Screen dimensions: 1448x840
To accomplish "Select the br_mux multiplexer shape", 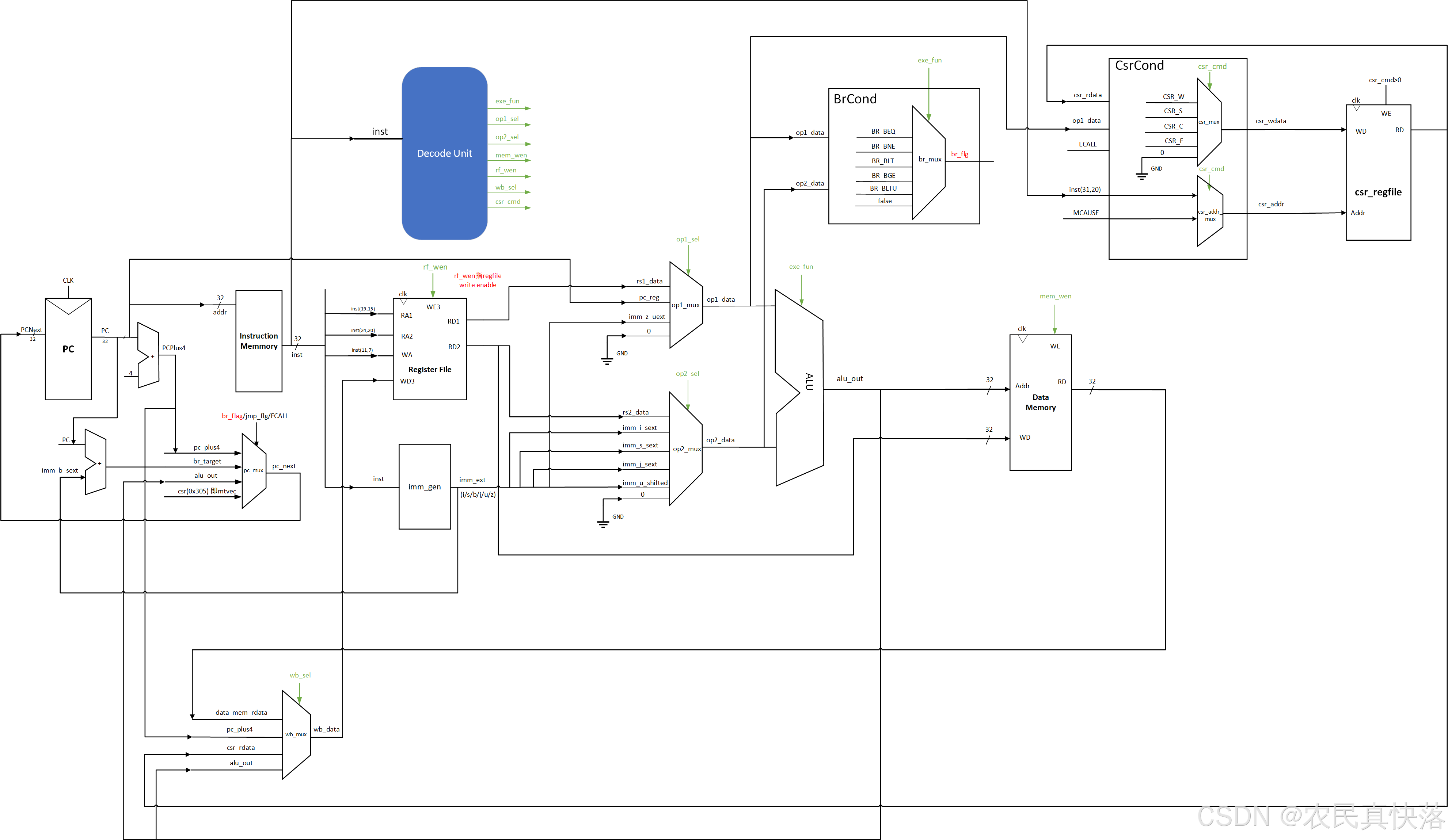I will [x=928, y=163].
